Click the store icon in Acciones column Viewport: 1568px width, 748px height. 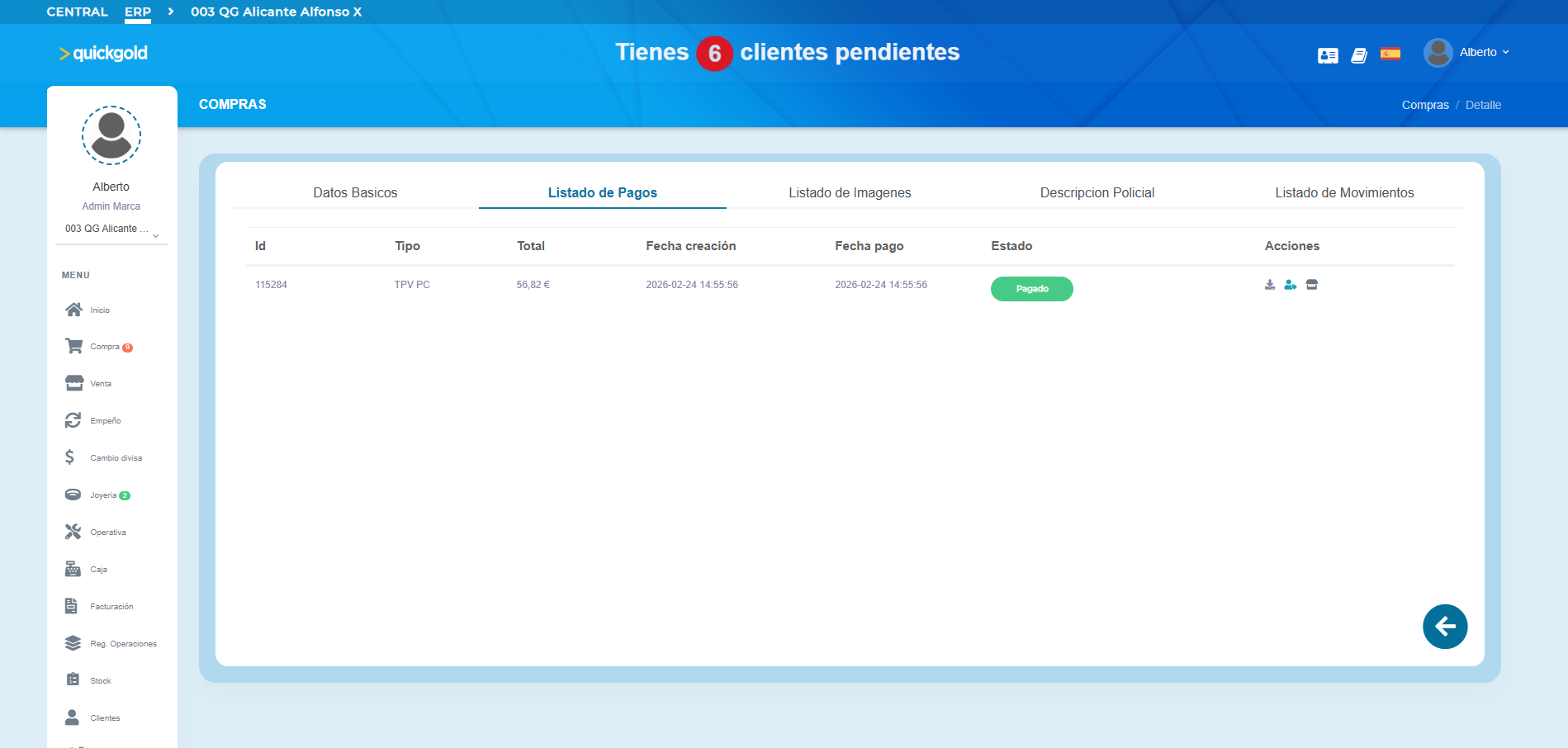coord(1312,285)
